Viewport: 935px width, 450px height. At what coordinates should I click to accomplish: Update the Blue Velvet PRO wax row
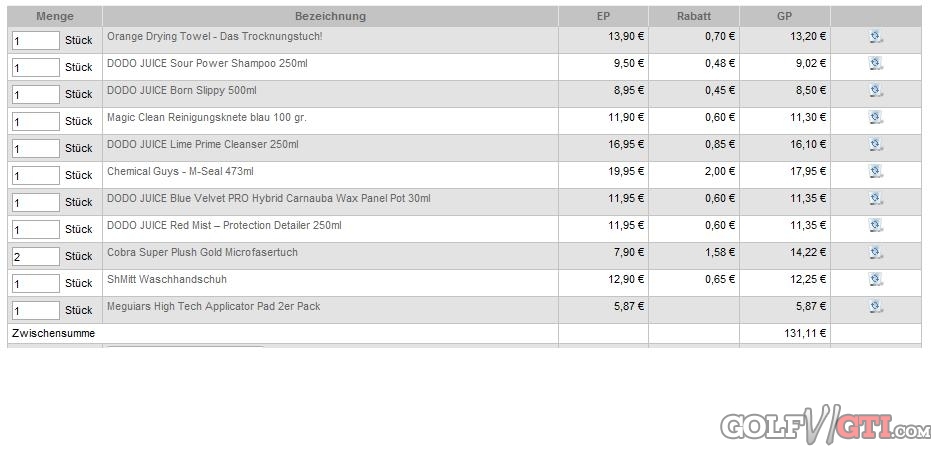876,199
